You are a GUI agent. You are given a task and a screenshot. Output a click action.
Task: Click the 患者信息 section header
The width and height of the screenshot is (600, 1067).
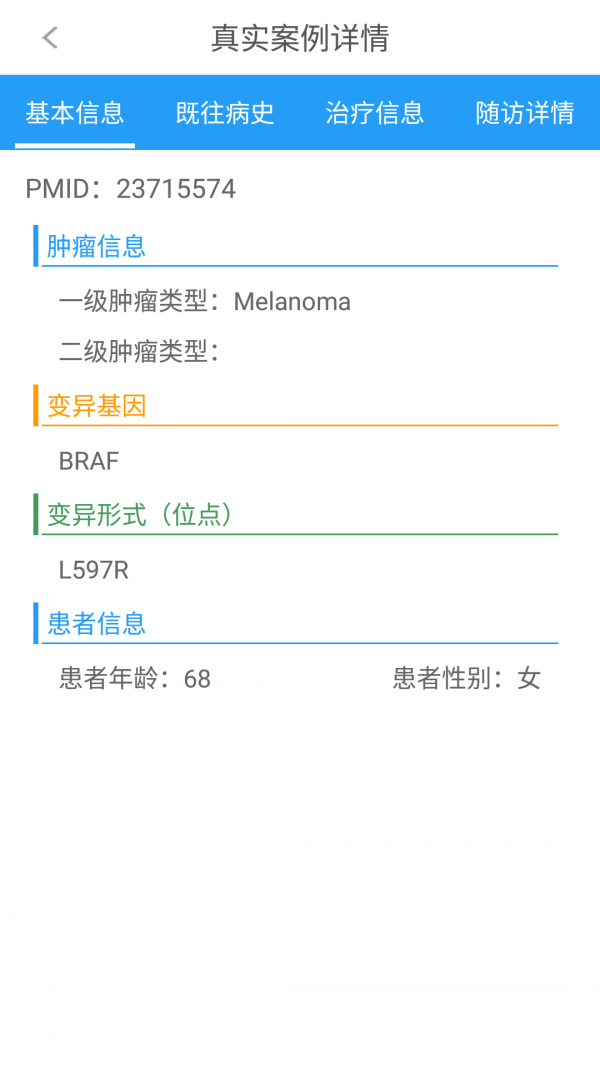96,624
